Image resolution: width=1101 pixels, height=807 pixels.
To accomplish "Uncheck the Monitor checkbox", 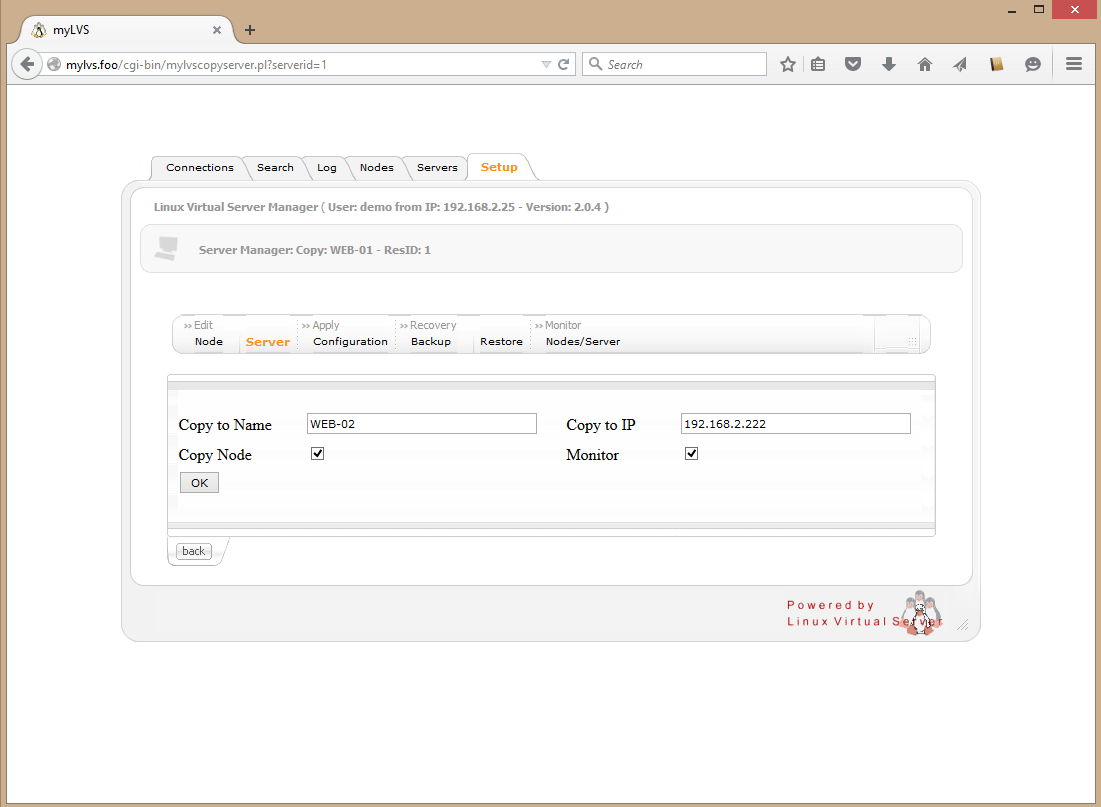I will [x=691, y=454].
